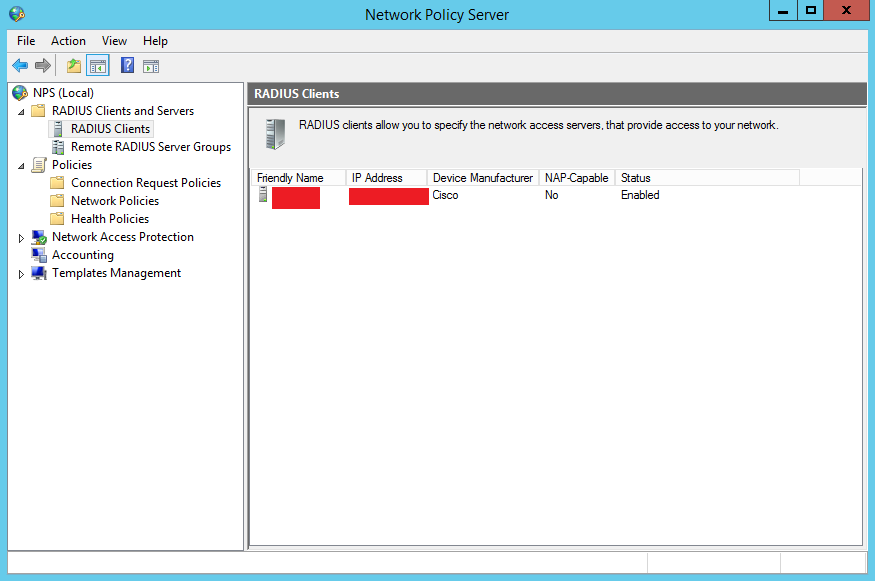This screenshot has width=875, height=581.
Task: Select the Accounting tree item
Action: tap(82, 255)
